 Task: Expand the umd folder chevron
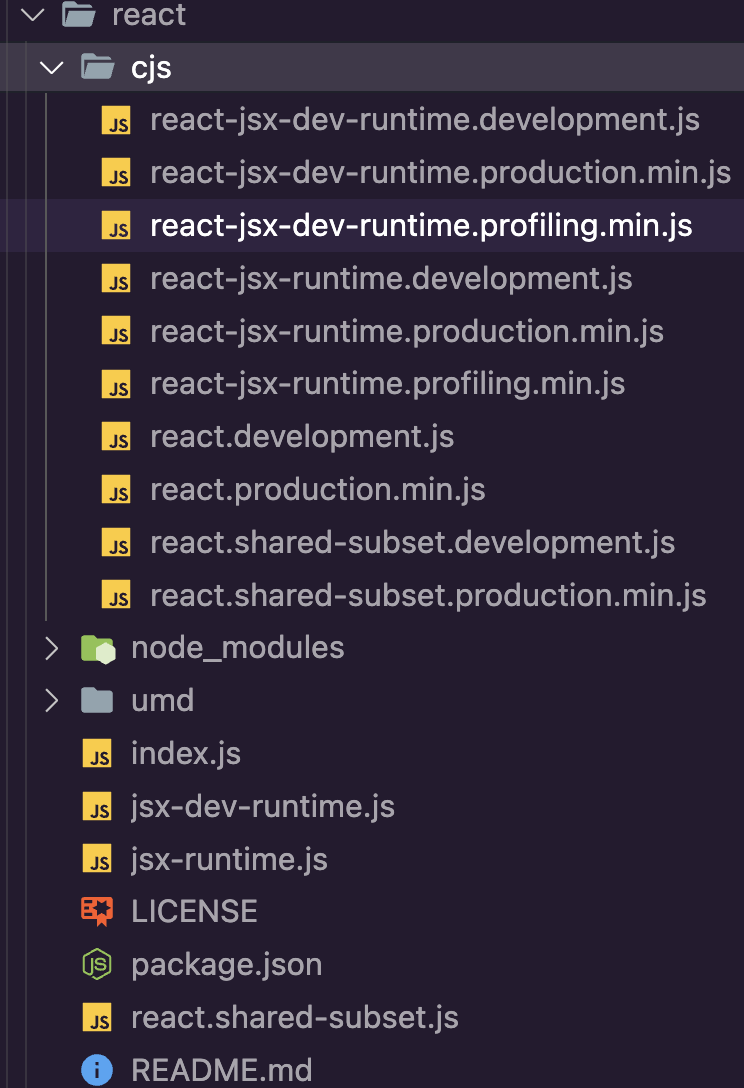click(x=51, y=701)
